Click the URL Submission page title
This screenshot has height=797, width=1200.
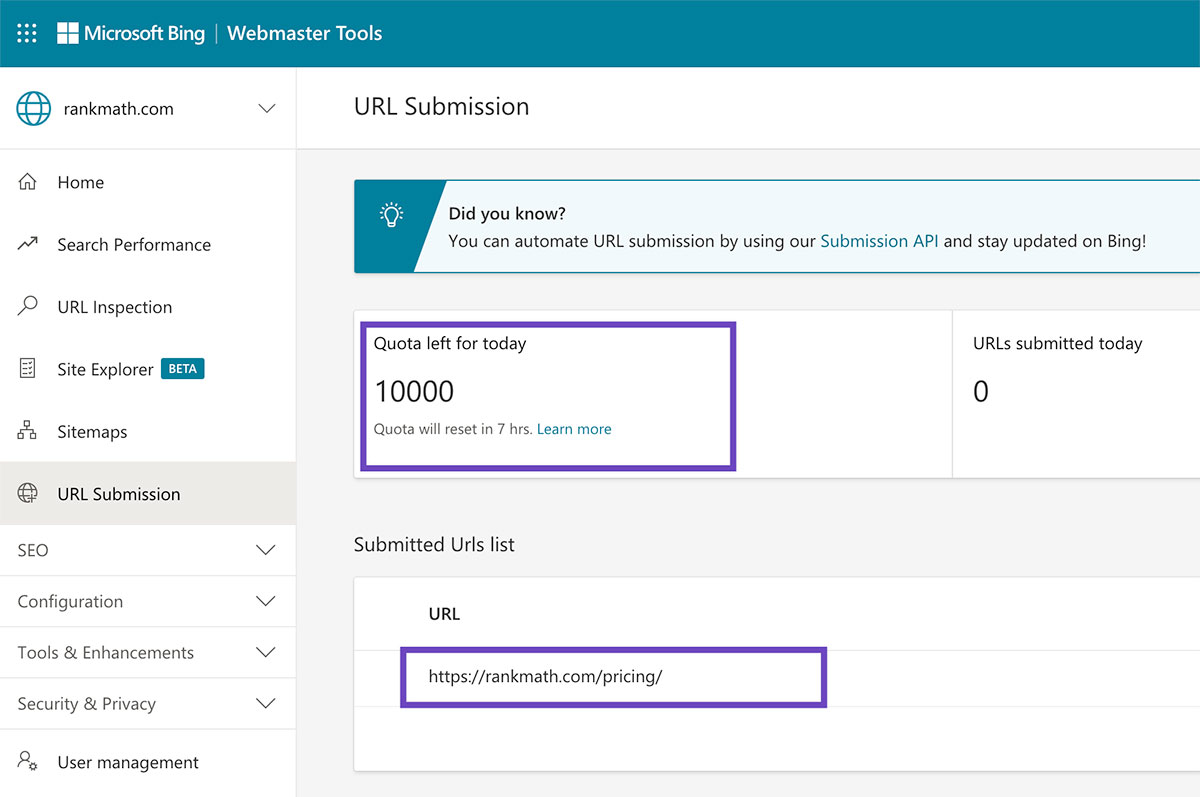442,107
